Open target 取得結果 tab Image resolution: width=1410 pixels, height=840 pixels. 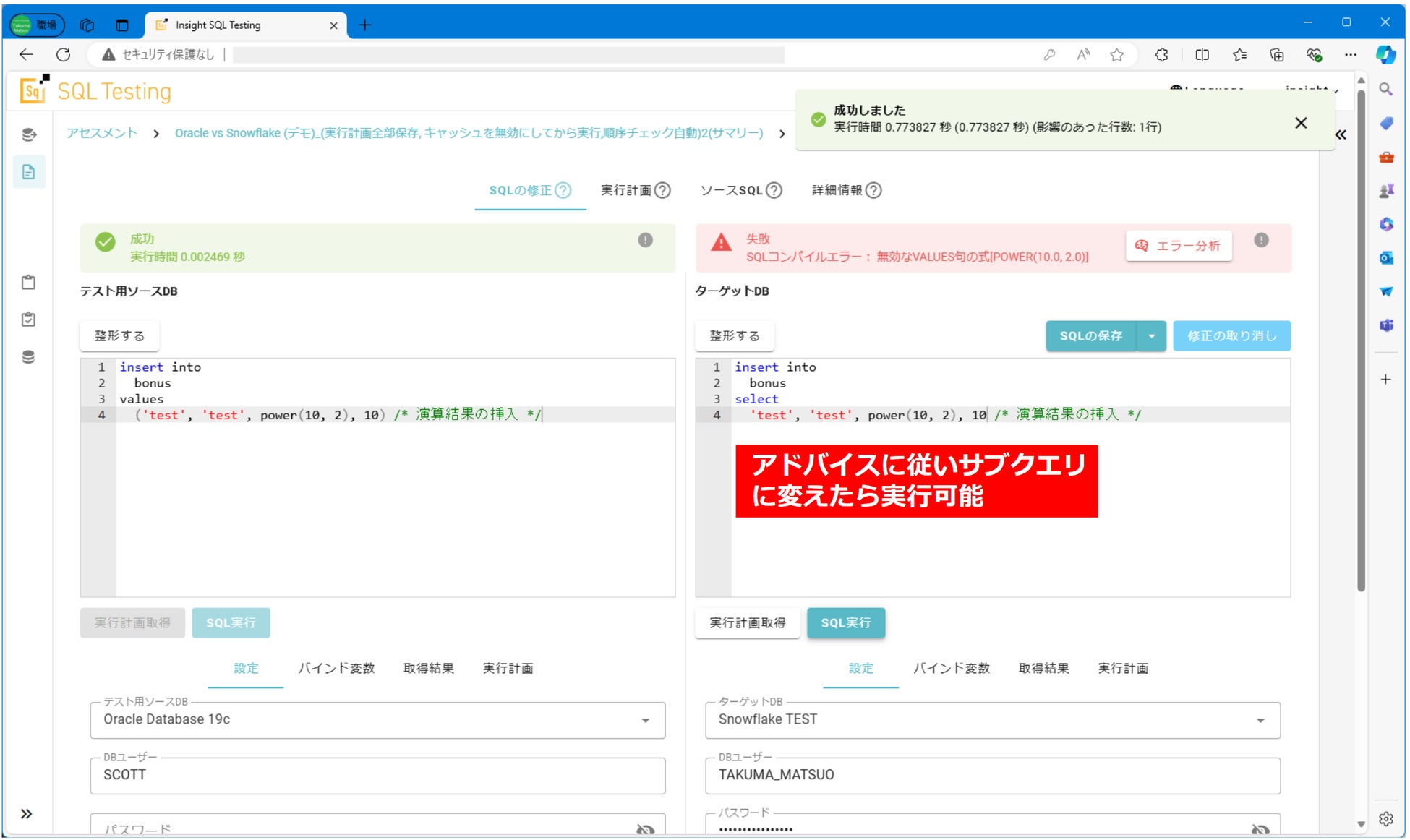point(1043,668)
